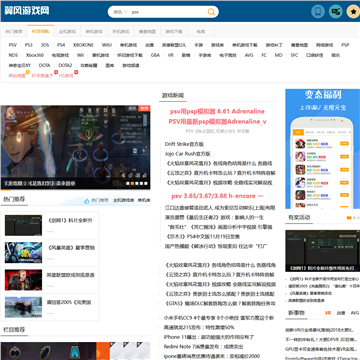This screenshot has height=360, width=360.
Task: Select the orange VR tab beside 新事物
Action: (x=328, y=313)
